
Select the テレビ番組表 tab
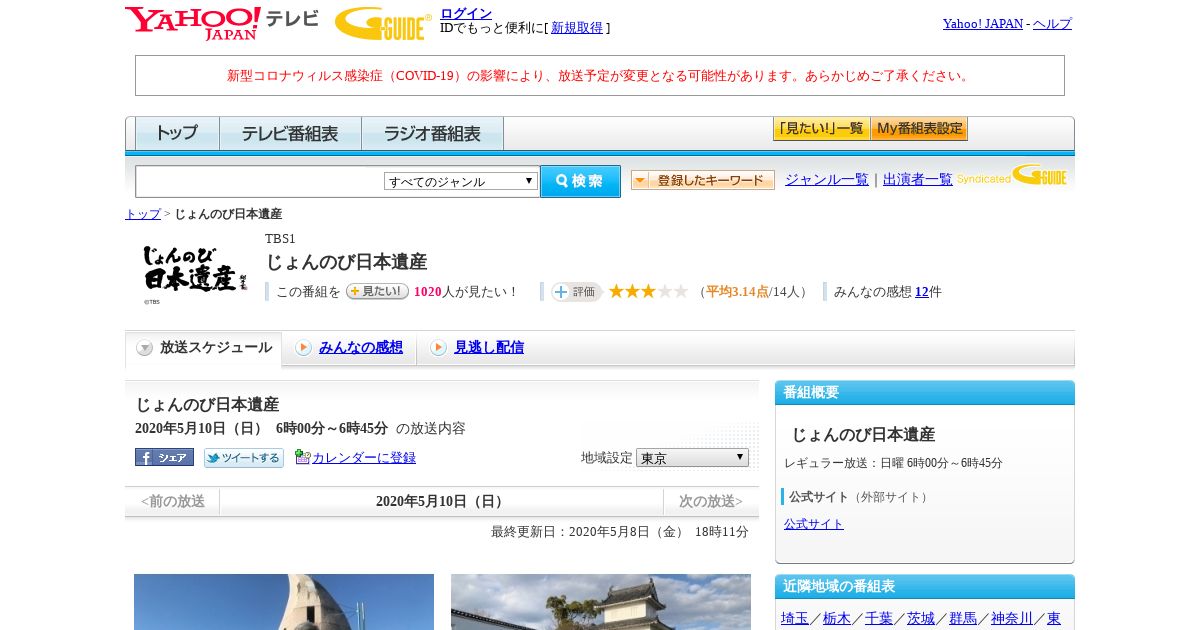point(290,133)
